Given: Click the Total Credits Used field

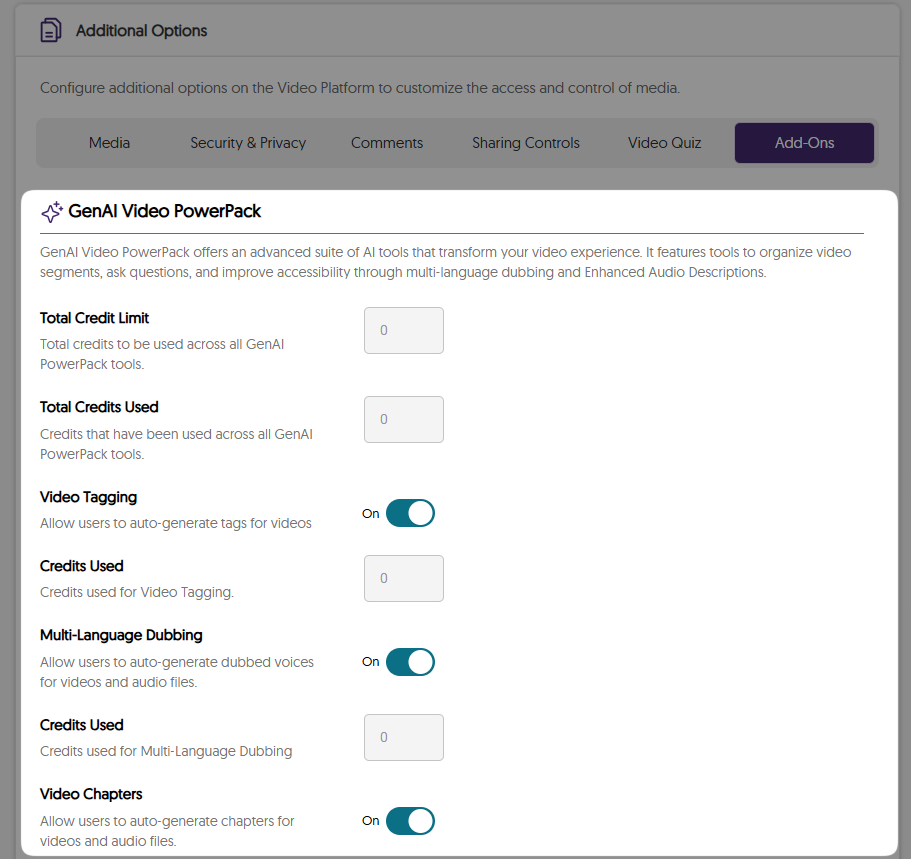Looking at the screenshot, I should 403,419.
